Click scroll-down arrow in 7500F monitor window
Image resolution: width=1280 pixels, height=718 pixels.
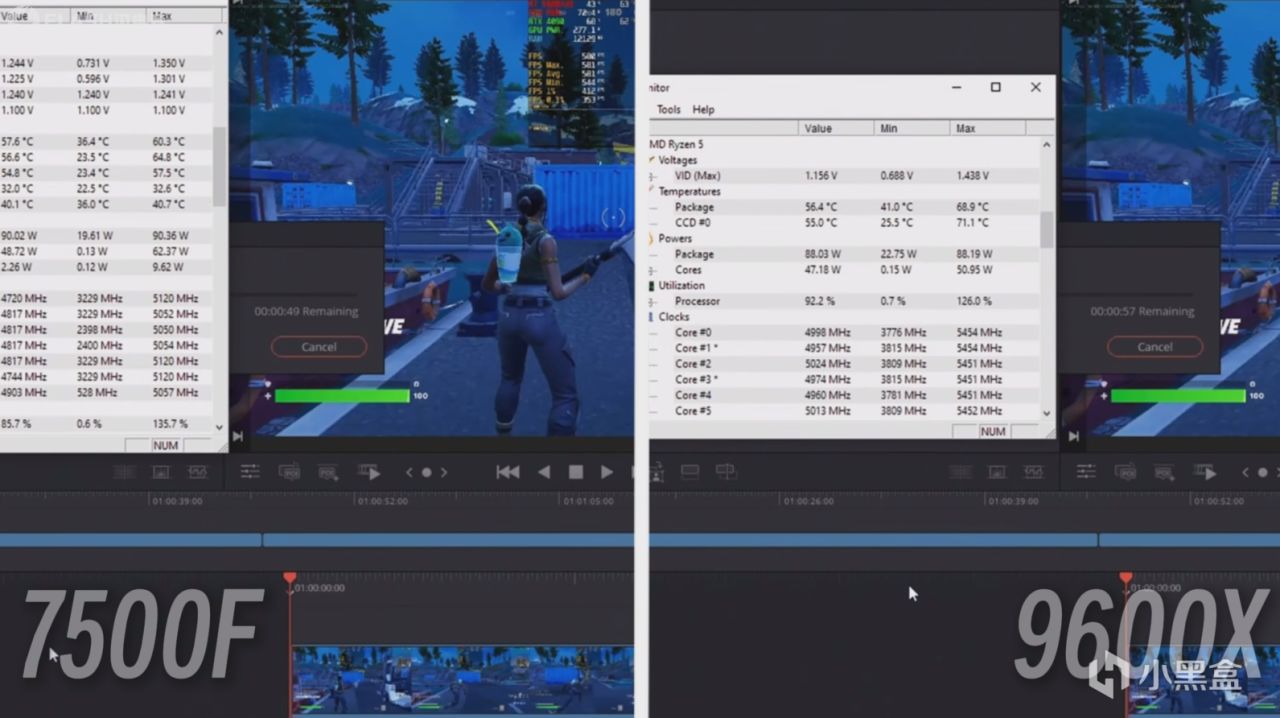click(x=220, y=426)
